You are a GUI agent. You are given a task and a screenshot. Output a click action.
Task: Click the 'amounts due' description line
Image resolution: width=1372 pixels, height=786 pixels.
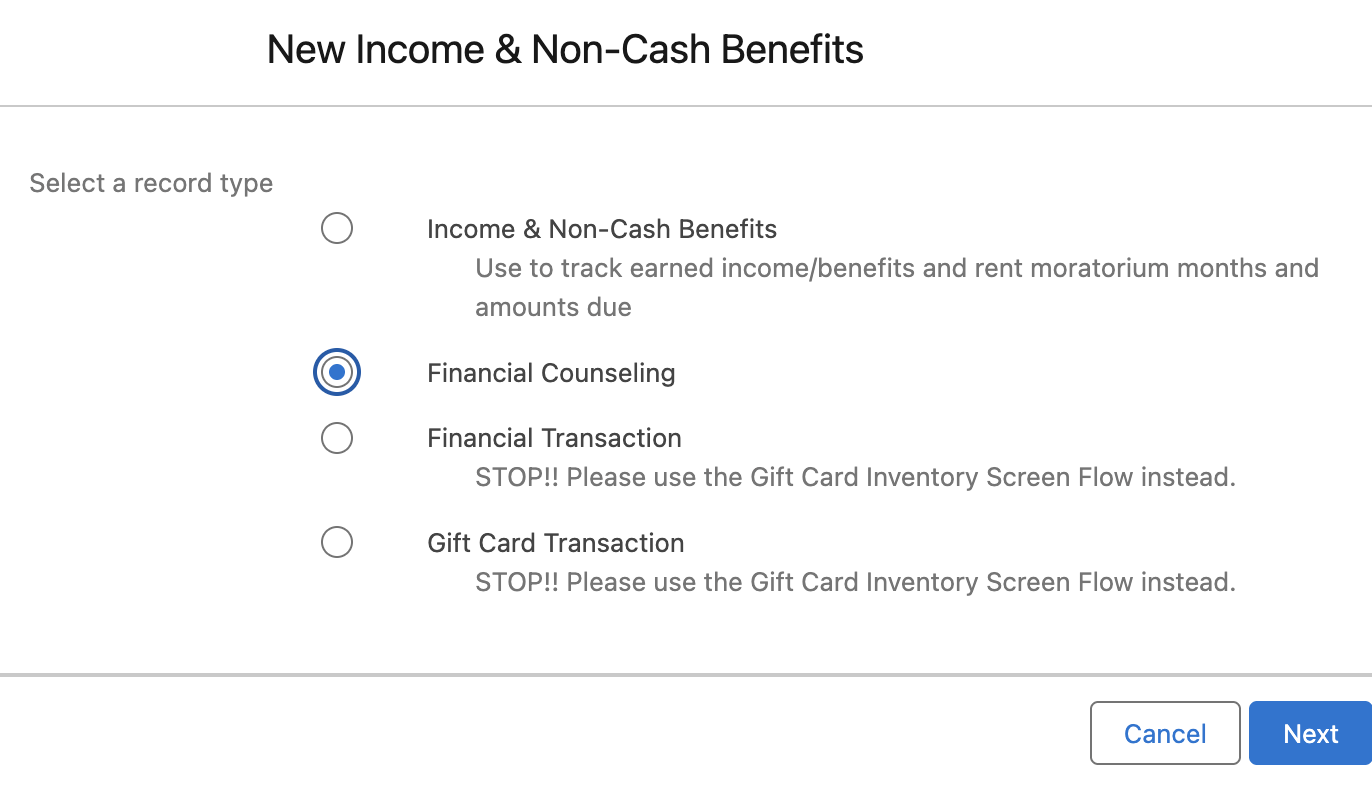pos(553,307)
